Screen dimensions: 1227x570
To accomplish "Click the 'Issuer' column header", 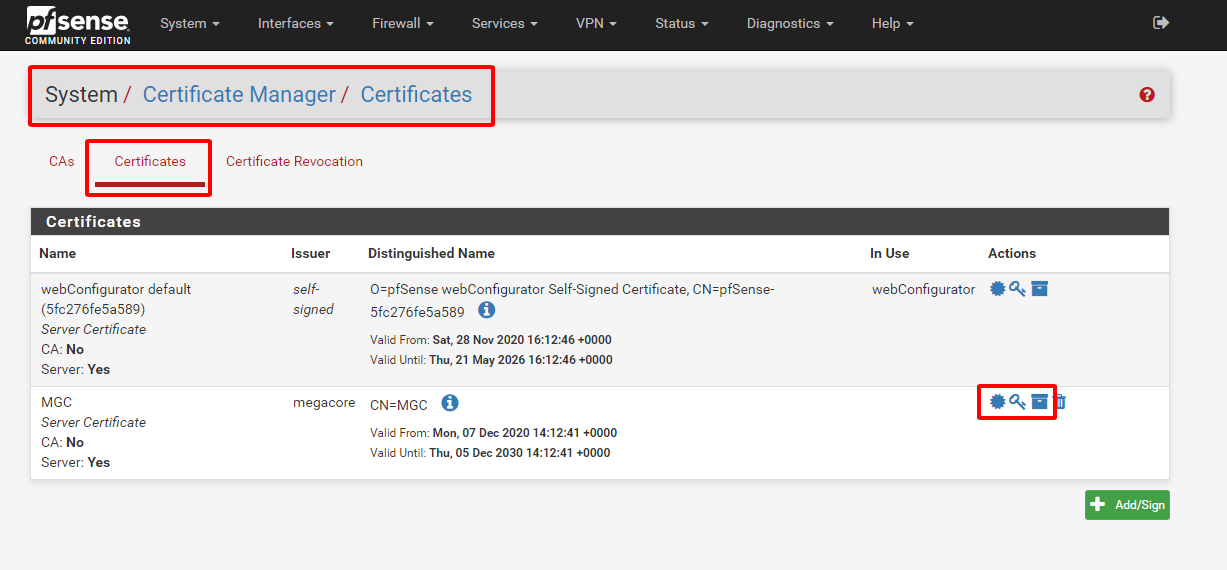I will pos(310,253).
